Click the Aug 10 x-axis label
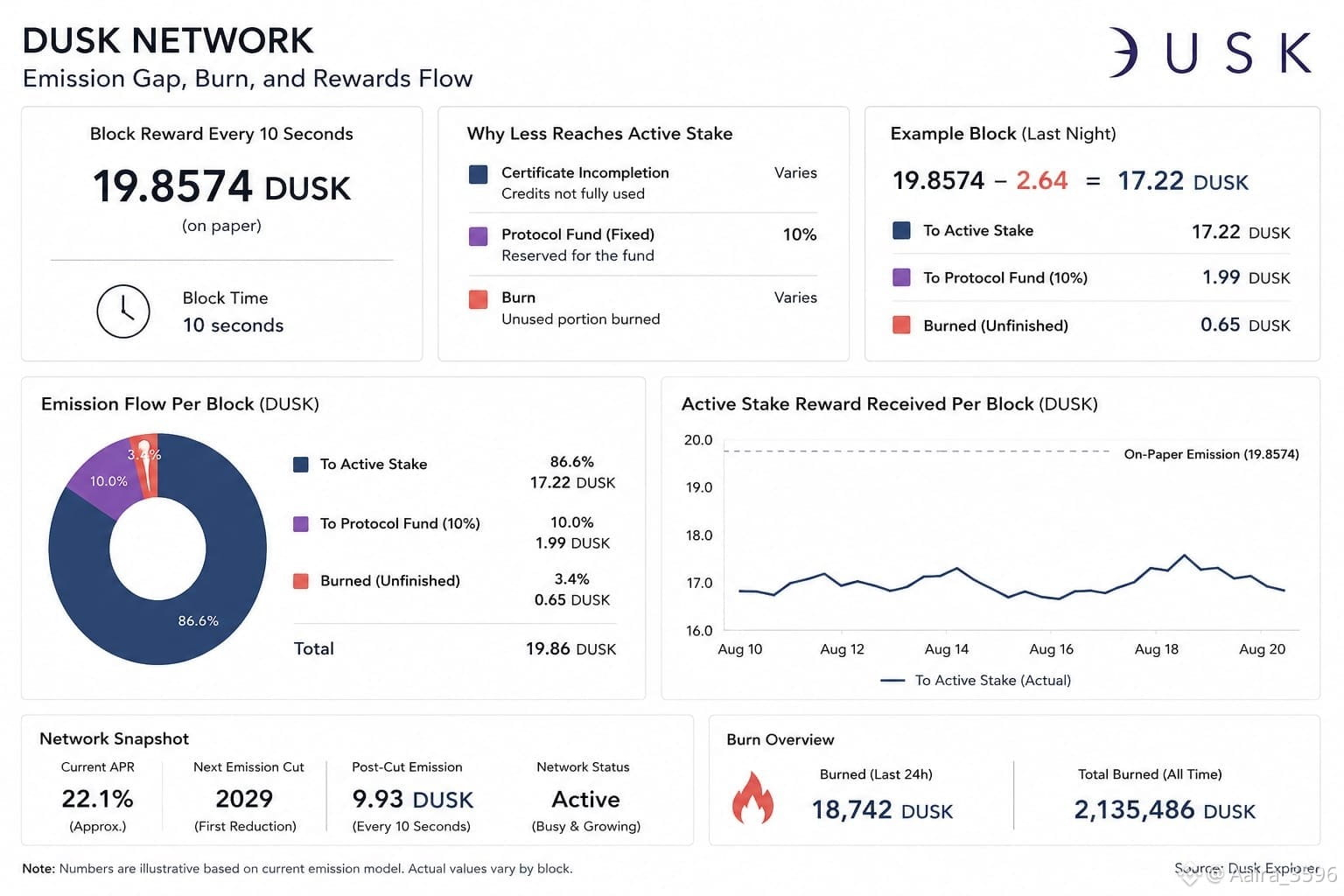Viewport: 1344px width, 896px height. point(740,649)
